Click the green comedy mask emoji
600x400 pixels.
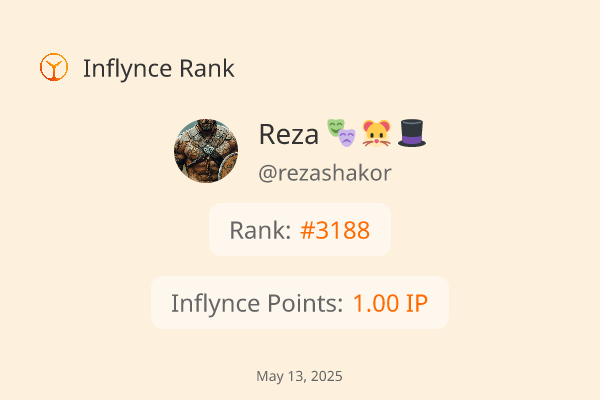pos(336,127)
